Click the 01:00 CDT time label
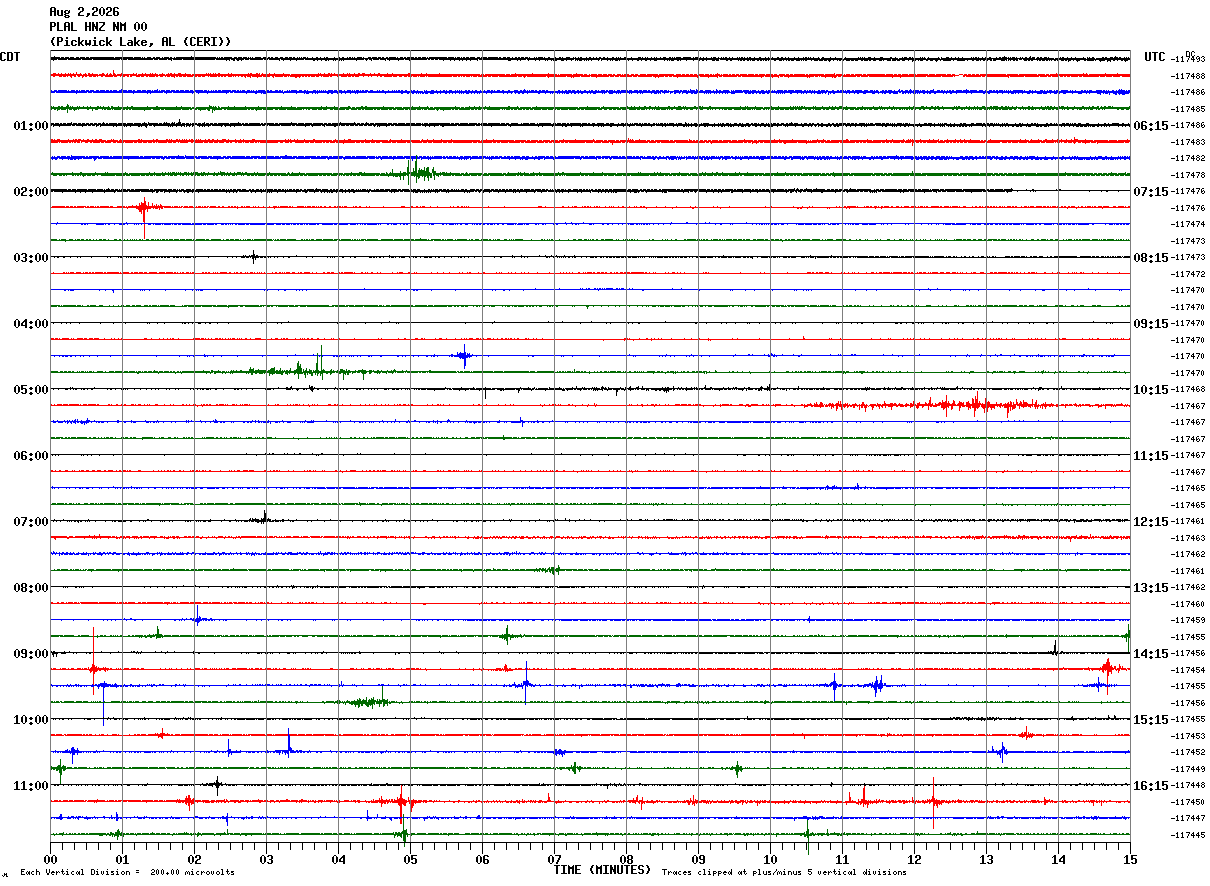The image size is (1210, 886). pyautogui.click(x=31, y=126)
